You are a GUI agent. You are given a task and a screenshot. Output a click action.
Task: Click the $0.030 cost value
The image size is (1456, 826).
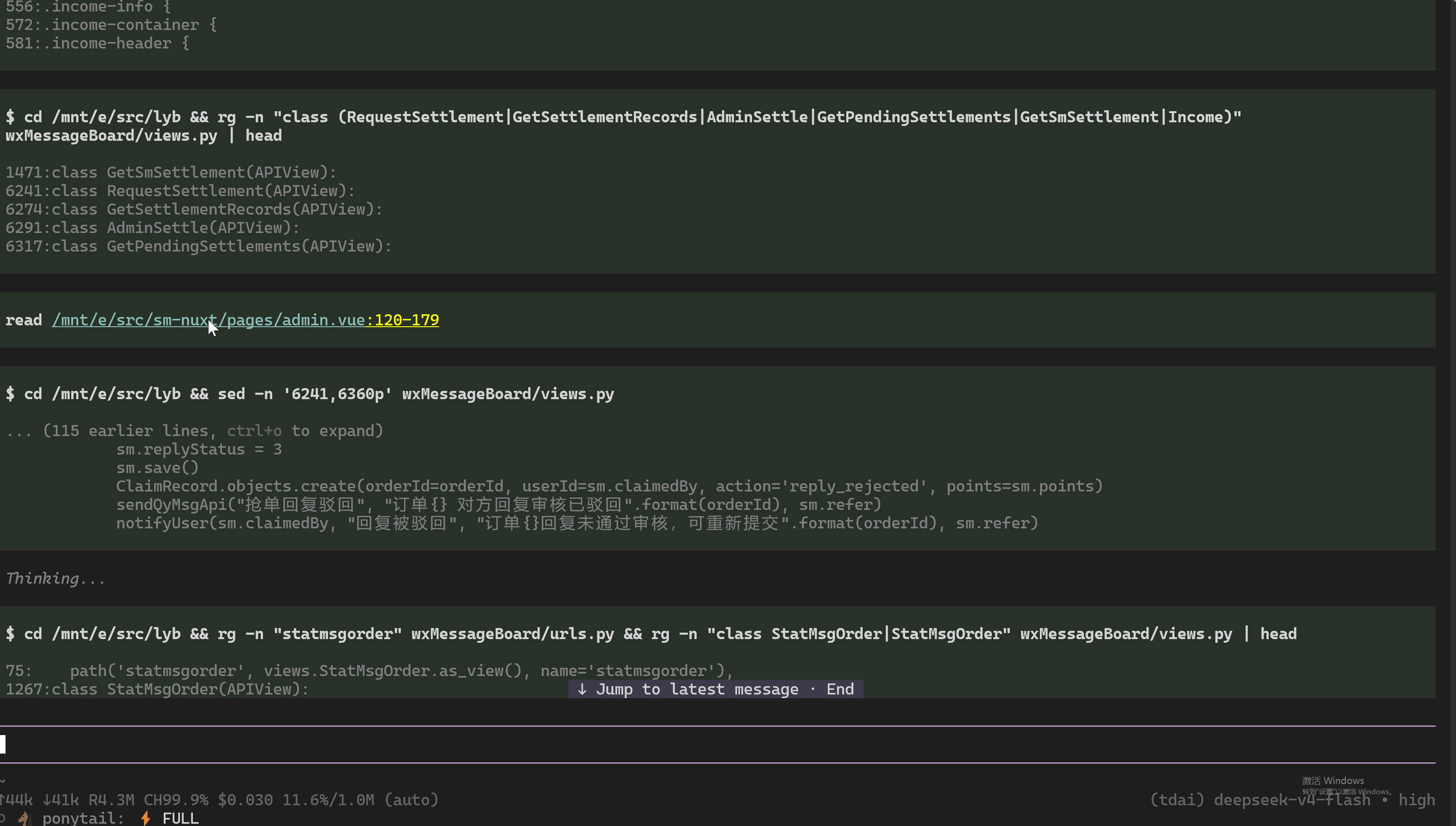(245, 800)
